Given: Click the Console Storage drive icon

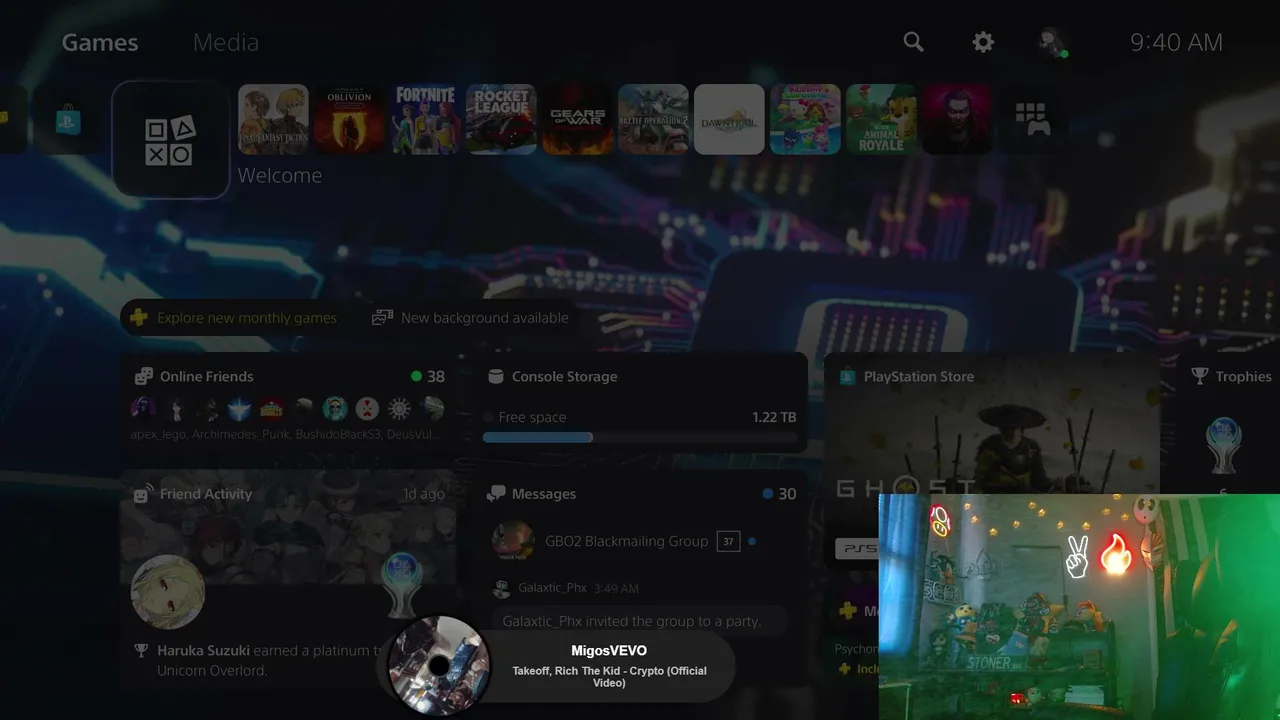Looking at the screenshot, I should (495, 377).
